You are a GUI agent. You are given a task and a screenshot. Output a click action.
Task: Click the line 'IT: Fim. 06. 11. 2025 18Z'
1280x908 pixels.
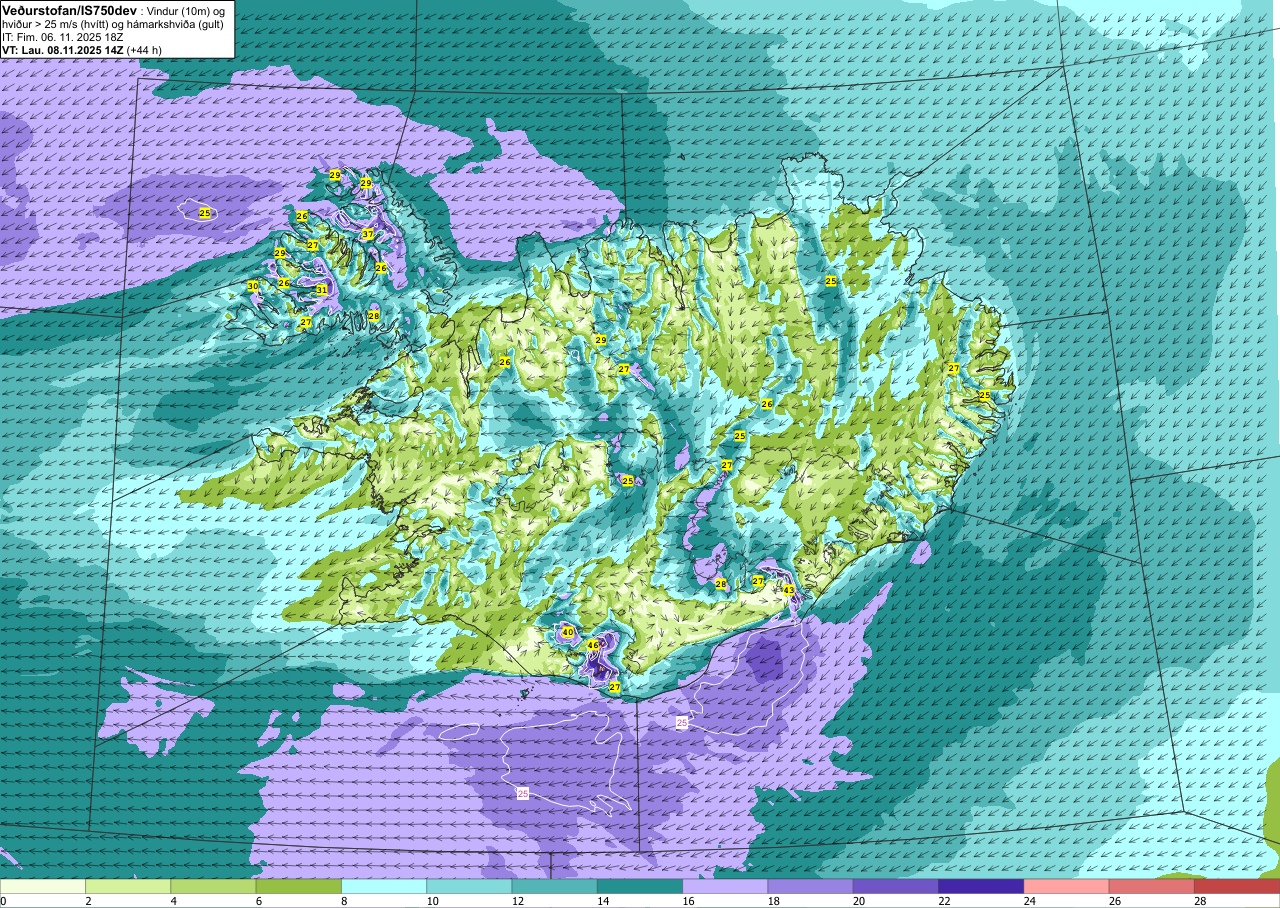[x=62, y=36]
